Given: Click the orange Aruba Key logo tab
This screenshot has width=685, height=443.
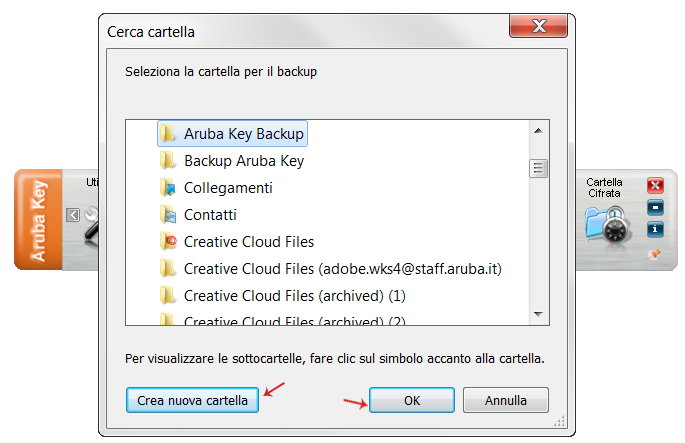Looking at the screenshot, I should pyautogui.click(x=38, y=220).
